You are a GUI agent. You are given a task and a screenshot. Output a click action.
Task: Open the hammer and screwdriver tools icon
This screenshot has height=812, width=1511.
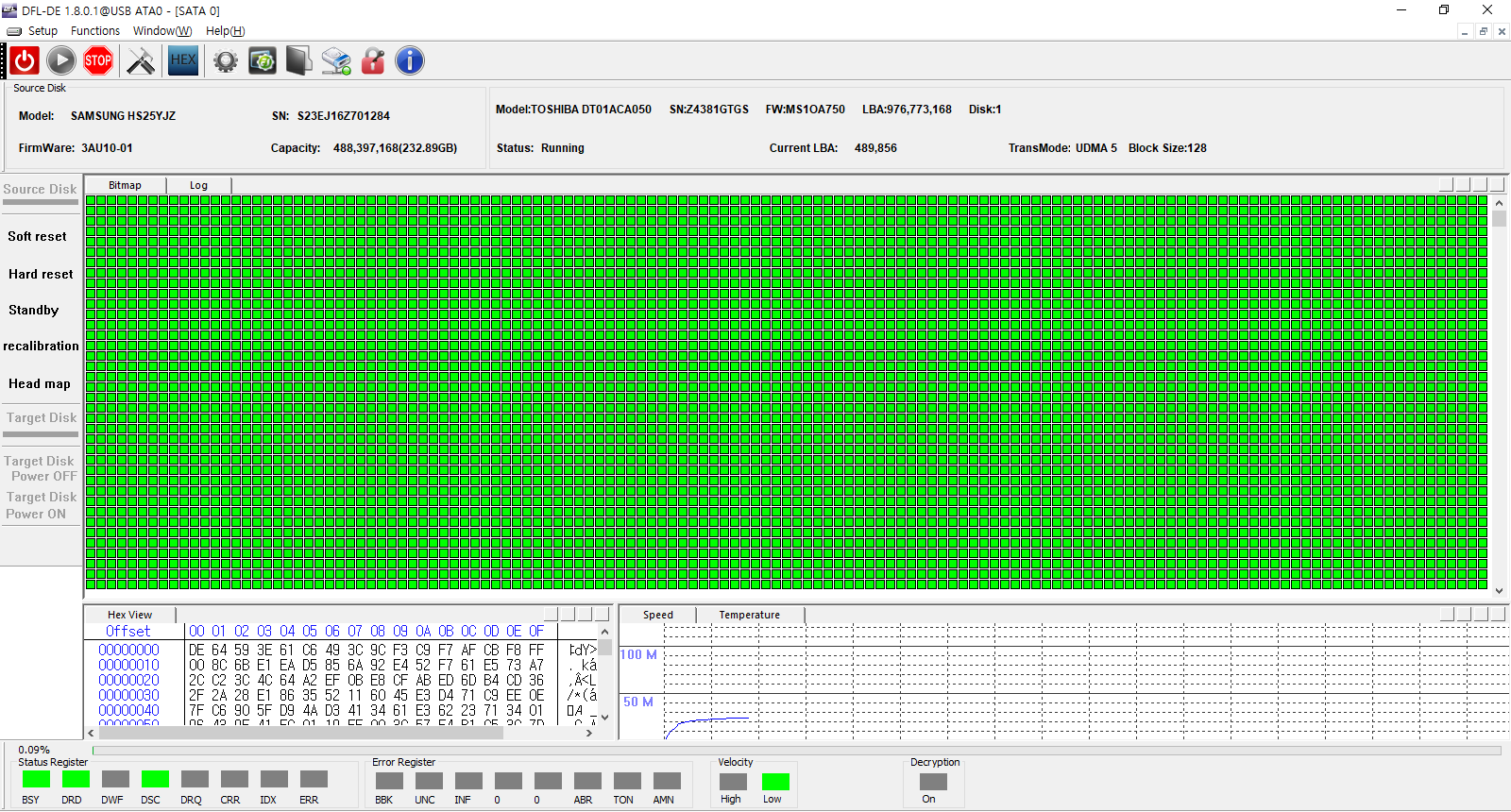141,61
